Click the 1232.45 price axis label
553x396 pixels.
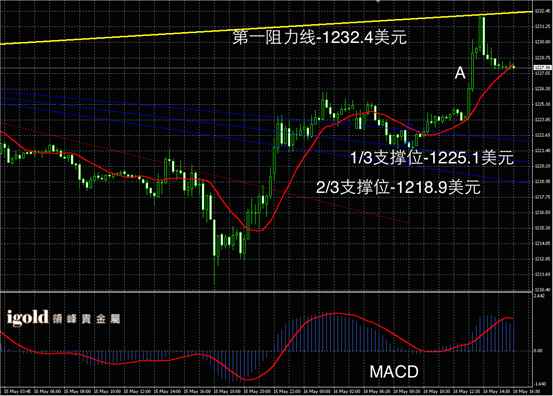pyautogui.click(x=542, y=11)
